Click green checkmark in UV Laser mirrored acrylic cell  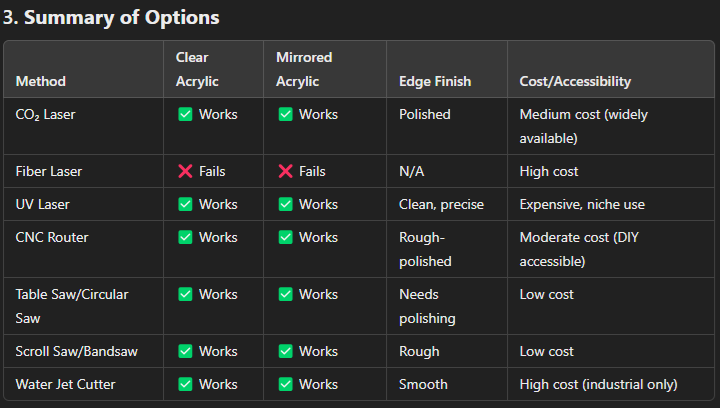(x=285, y=204)
